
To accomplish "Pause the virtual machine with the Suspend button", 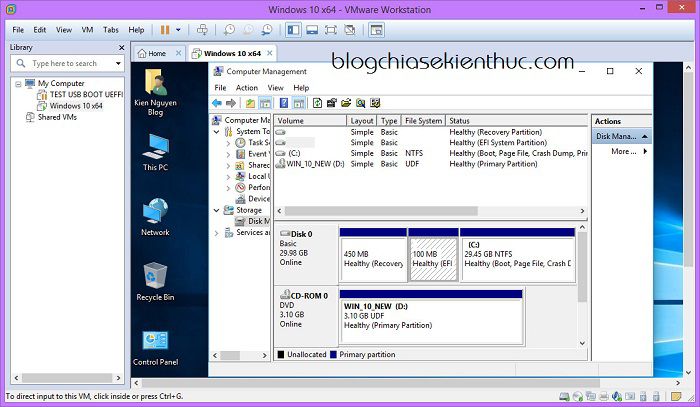I will [165, 30].
